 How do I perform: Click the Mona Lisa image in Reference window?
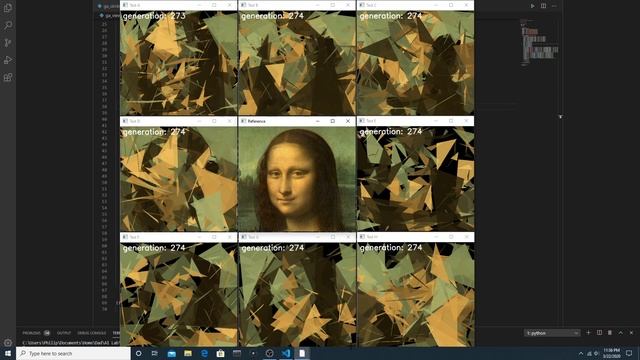pyautogui.click(x=297, y=179)
